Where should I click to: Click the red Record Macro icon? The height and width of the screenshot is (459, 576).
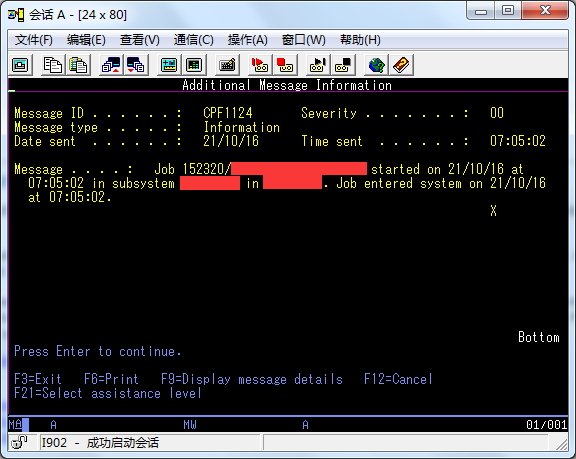pyautogui.click(x=260, y=65)
